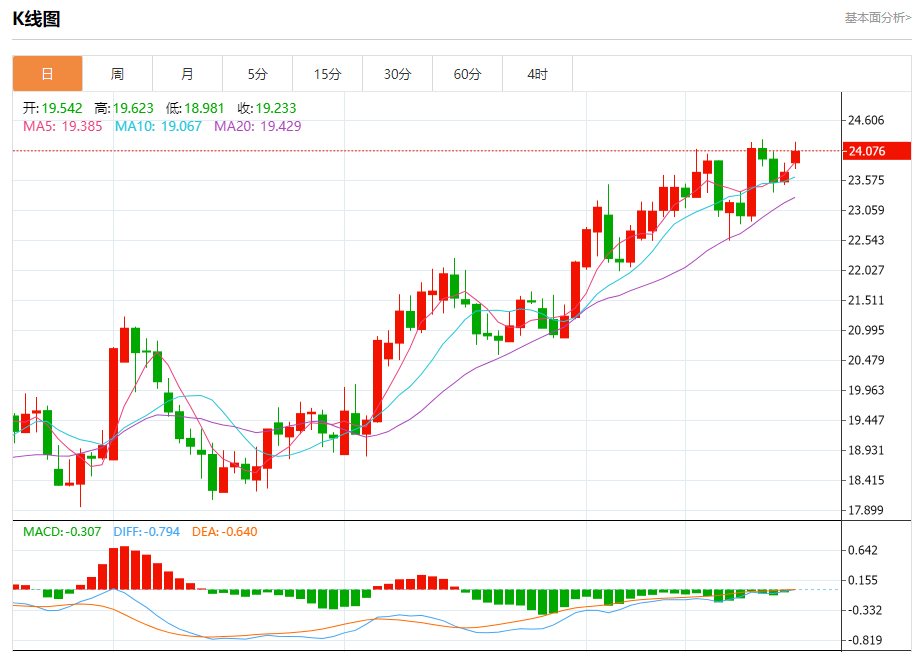Switch to the 周 weekly tab
912x652 pixels.
coord(117,74)
